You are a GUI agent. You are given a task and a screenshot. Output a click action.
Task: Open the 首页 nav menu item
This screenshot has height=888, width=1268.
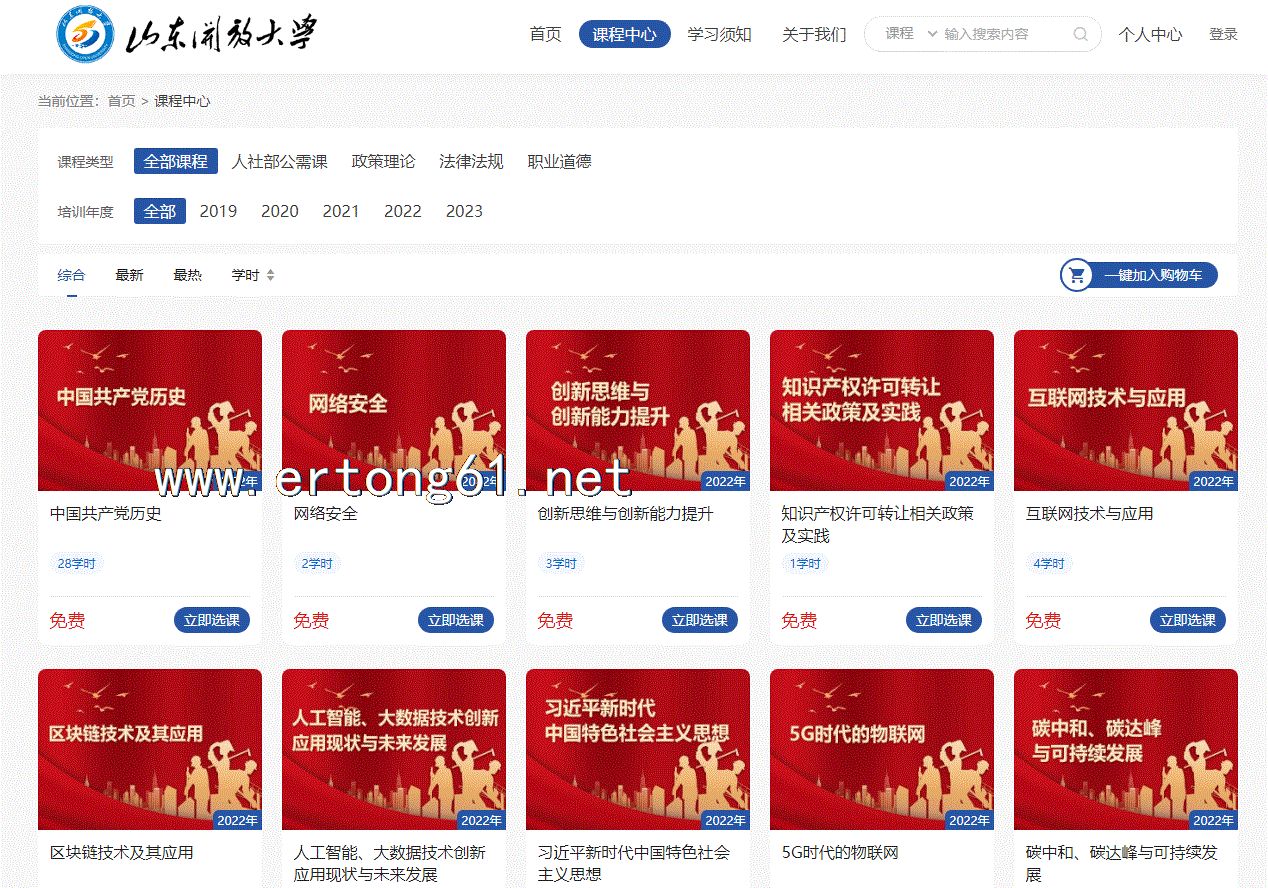[545, 34]
